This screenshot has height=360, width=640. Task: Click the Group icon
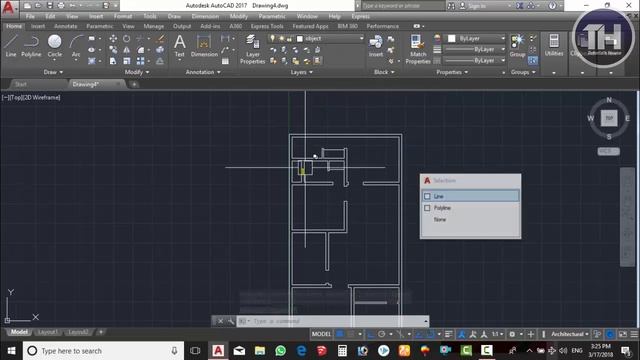click(517, 46)
